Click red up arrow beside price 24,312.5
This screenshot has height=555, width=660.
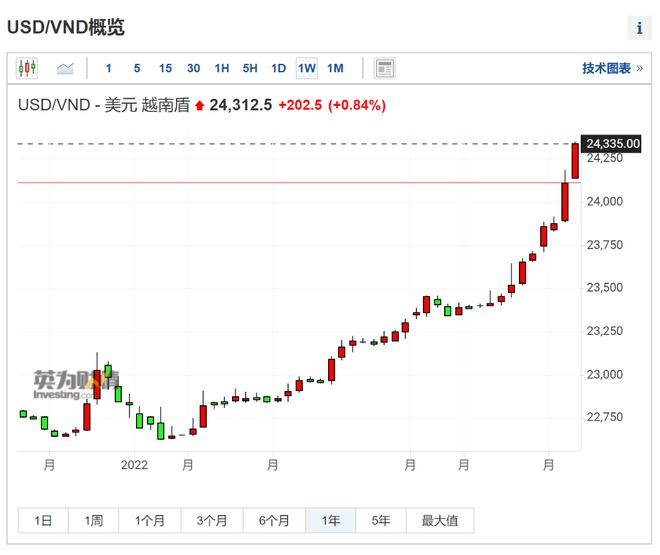tap(200, 105)
